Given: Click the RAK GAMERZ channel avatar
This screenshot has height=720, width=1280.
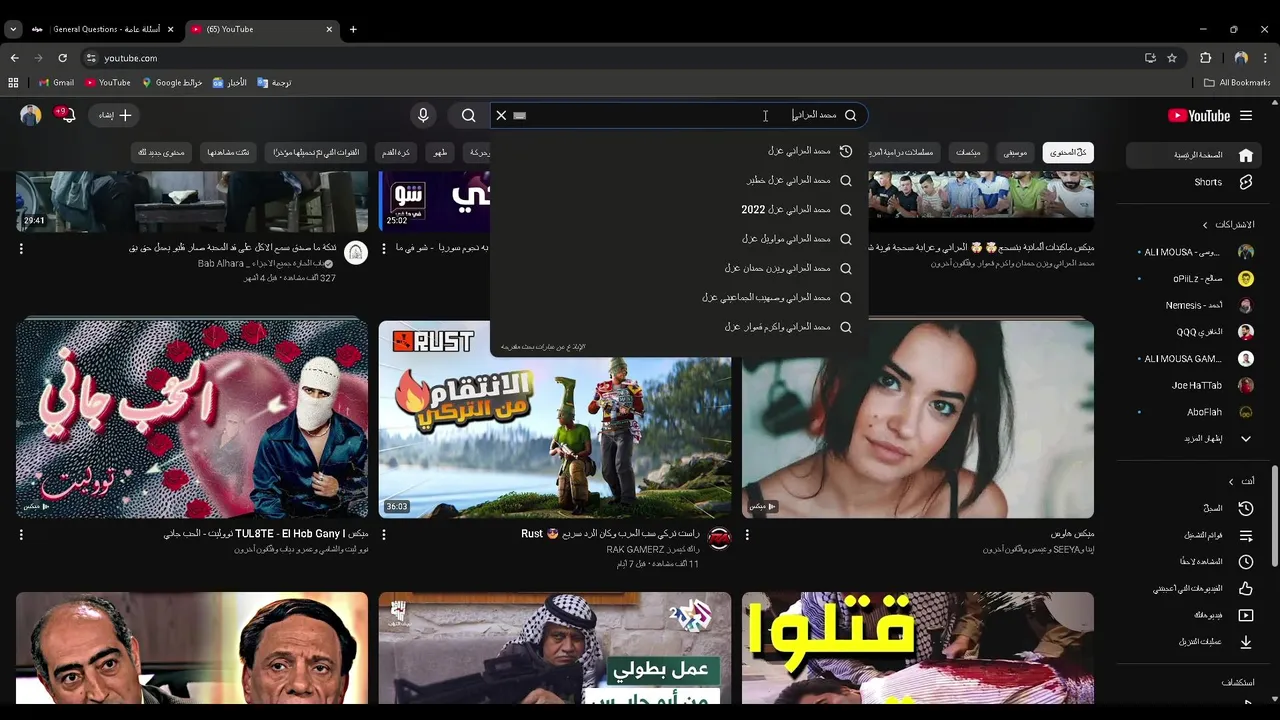Looking at the screenshot, I should (719, 539).
